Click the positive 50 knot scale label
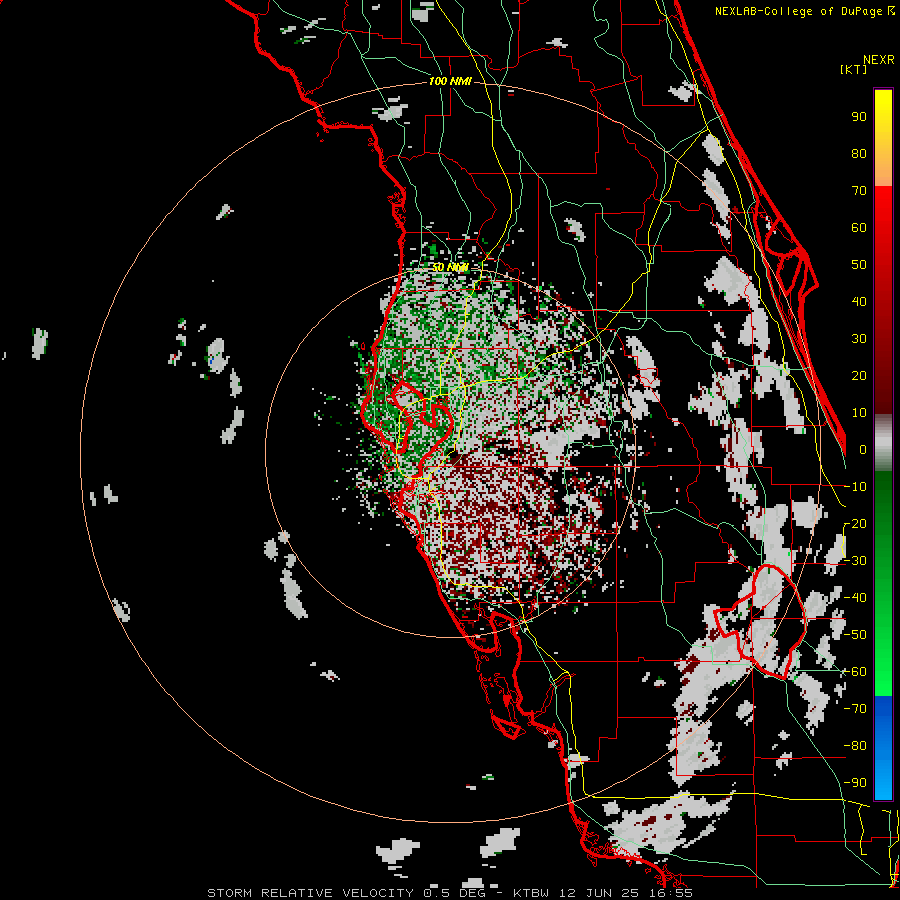This screenshot has height=900, width=900. [859, 265]
